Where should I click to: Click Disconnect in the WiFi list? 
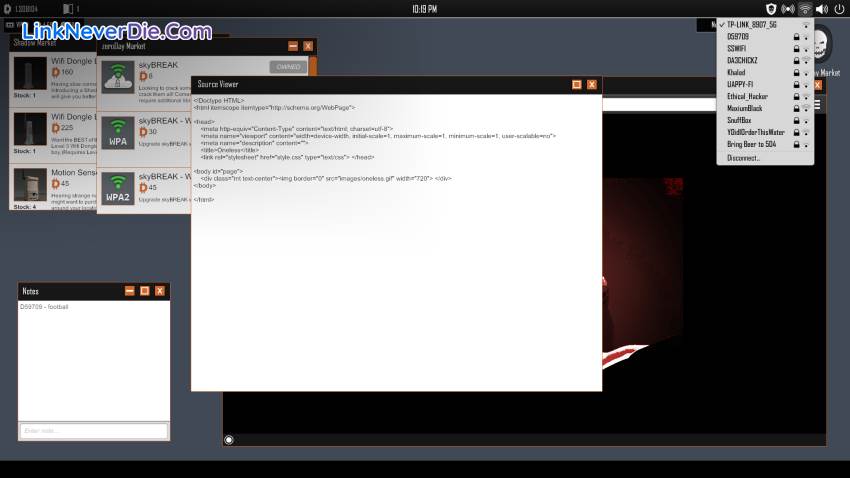click(743, 157)
